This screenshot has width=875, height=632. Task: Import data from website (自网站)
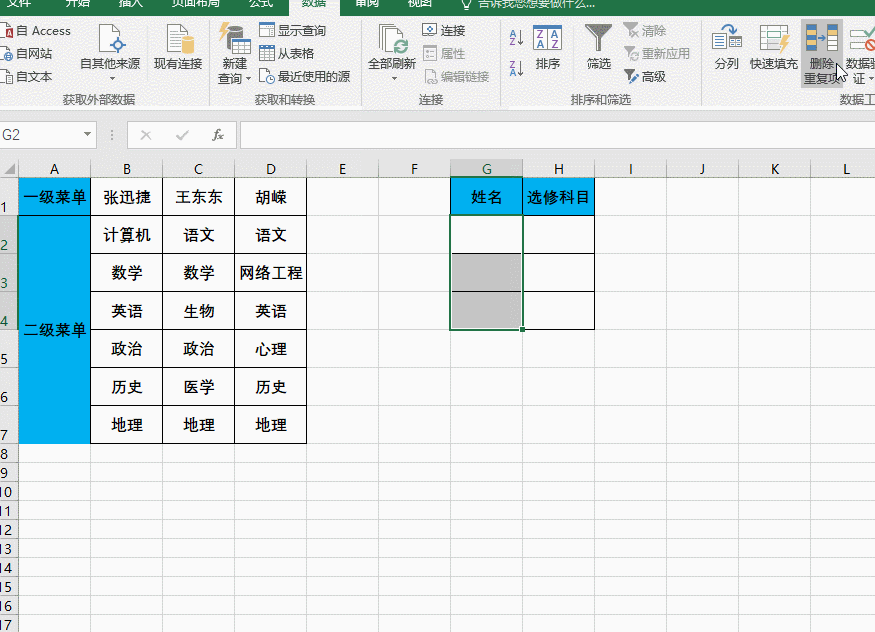[x=27, y=54]
